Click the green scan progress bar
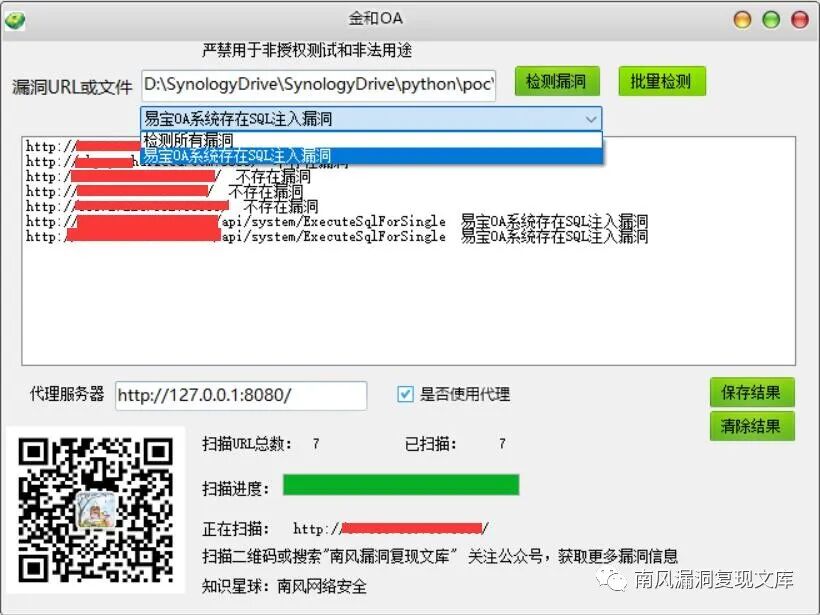This screenshot has width=820, height=615. click(x=401, y=485)
